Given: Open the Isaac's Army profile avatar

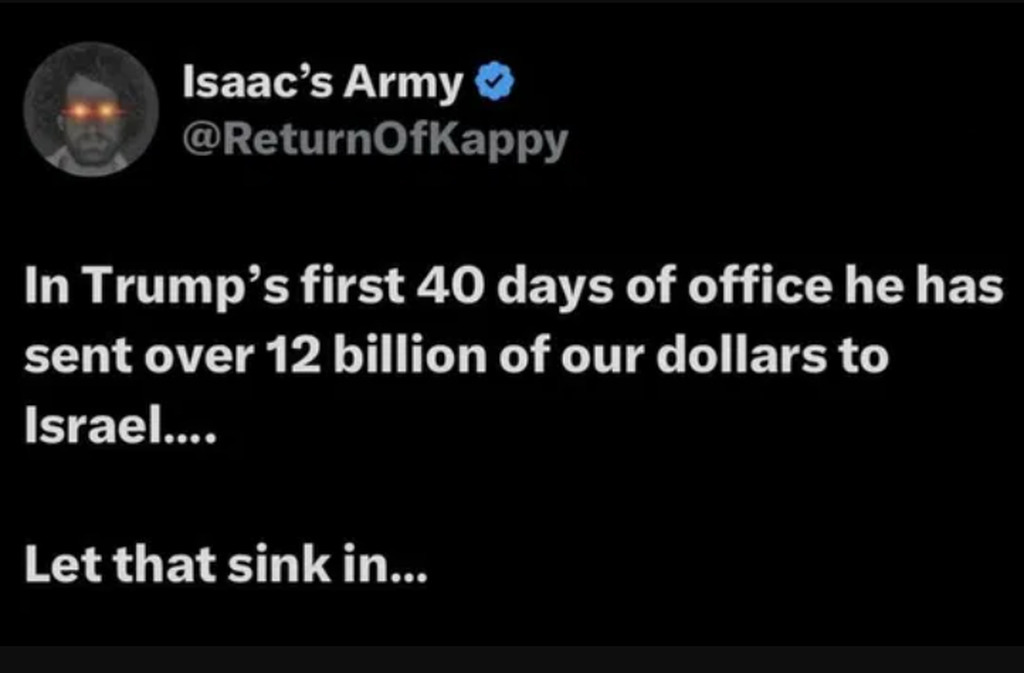Looking at the screenshot, I should [91, 110].
